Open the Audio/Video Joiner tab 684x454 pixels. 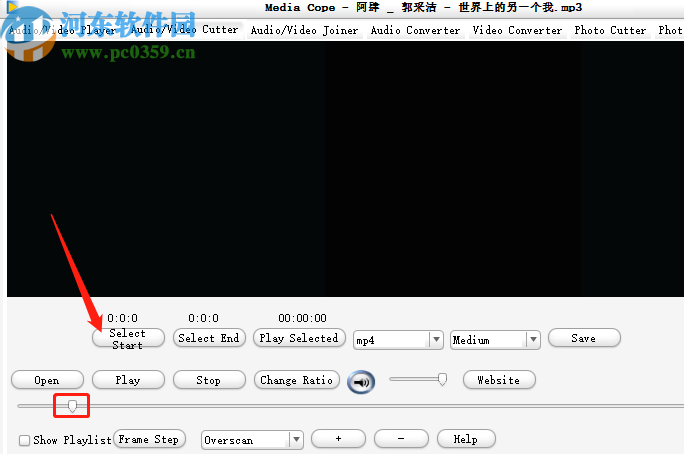304,31
